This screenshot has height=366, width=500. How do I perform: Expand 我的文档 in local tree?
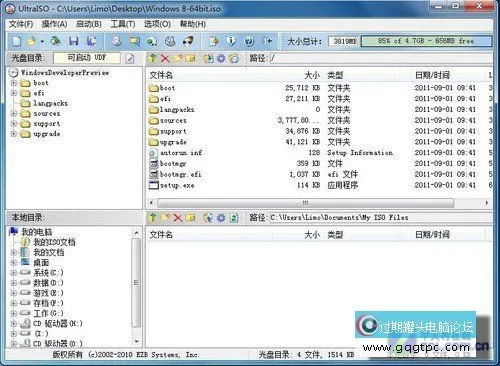tap(14, 252)
